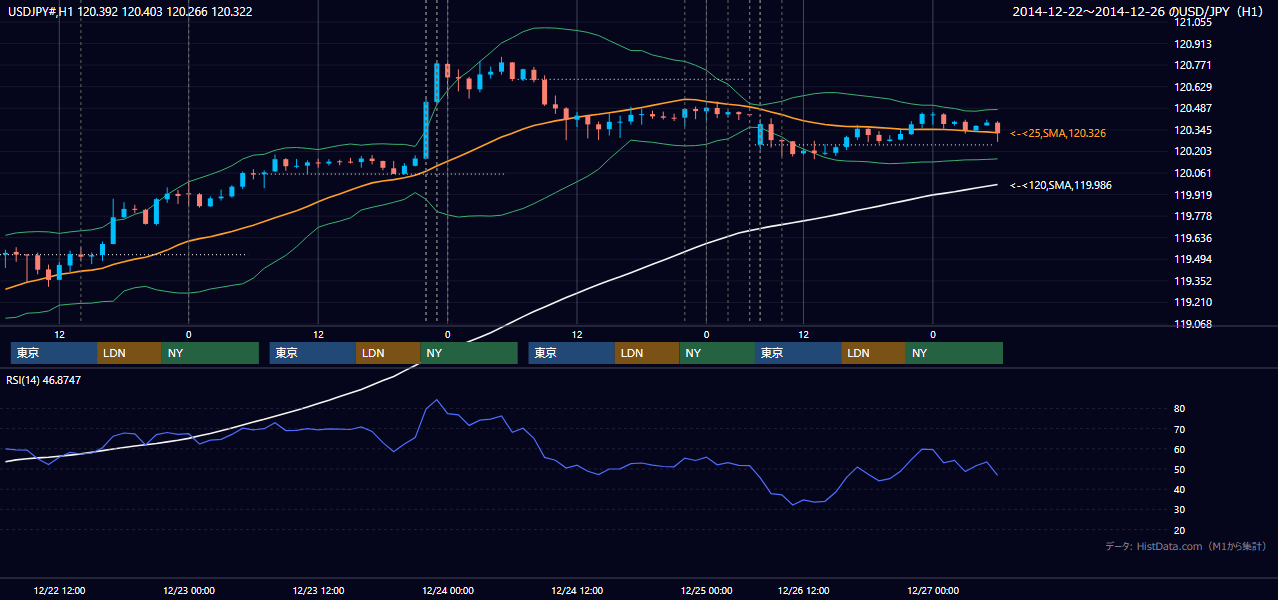Select the 25 SMA label reading 120.326
The image size is (1278, 600).
(1058, 133)
